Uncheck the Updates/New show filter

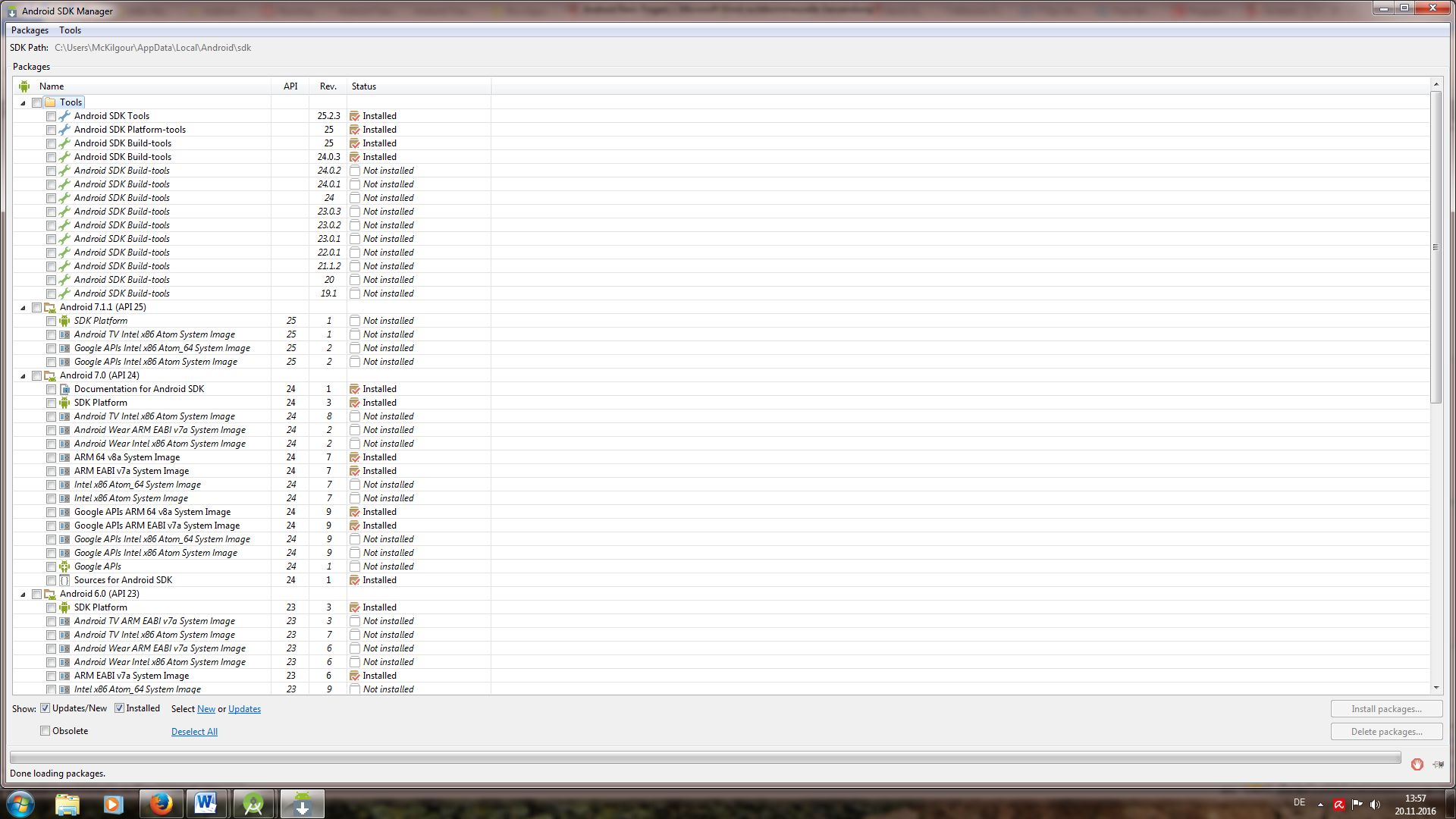click(x=45, y=708)
